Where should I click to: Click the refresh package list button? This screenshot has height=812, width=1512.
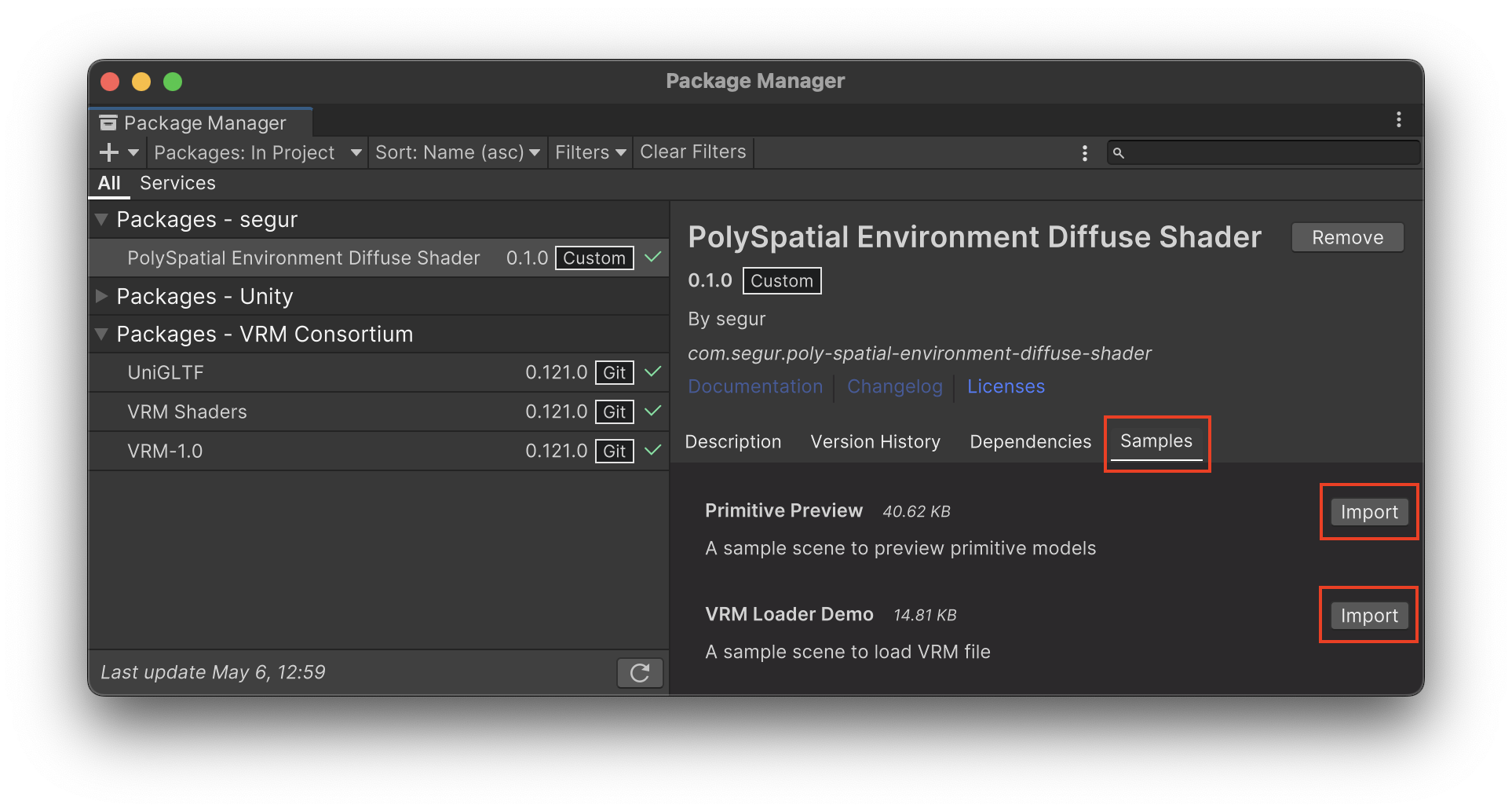point(640,673)
